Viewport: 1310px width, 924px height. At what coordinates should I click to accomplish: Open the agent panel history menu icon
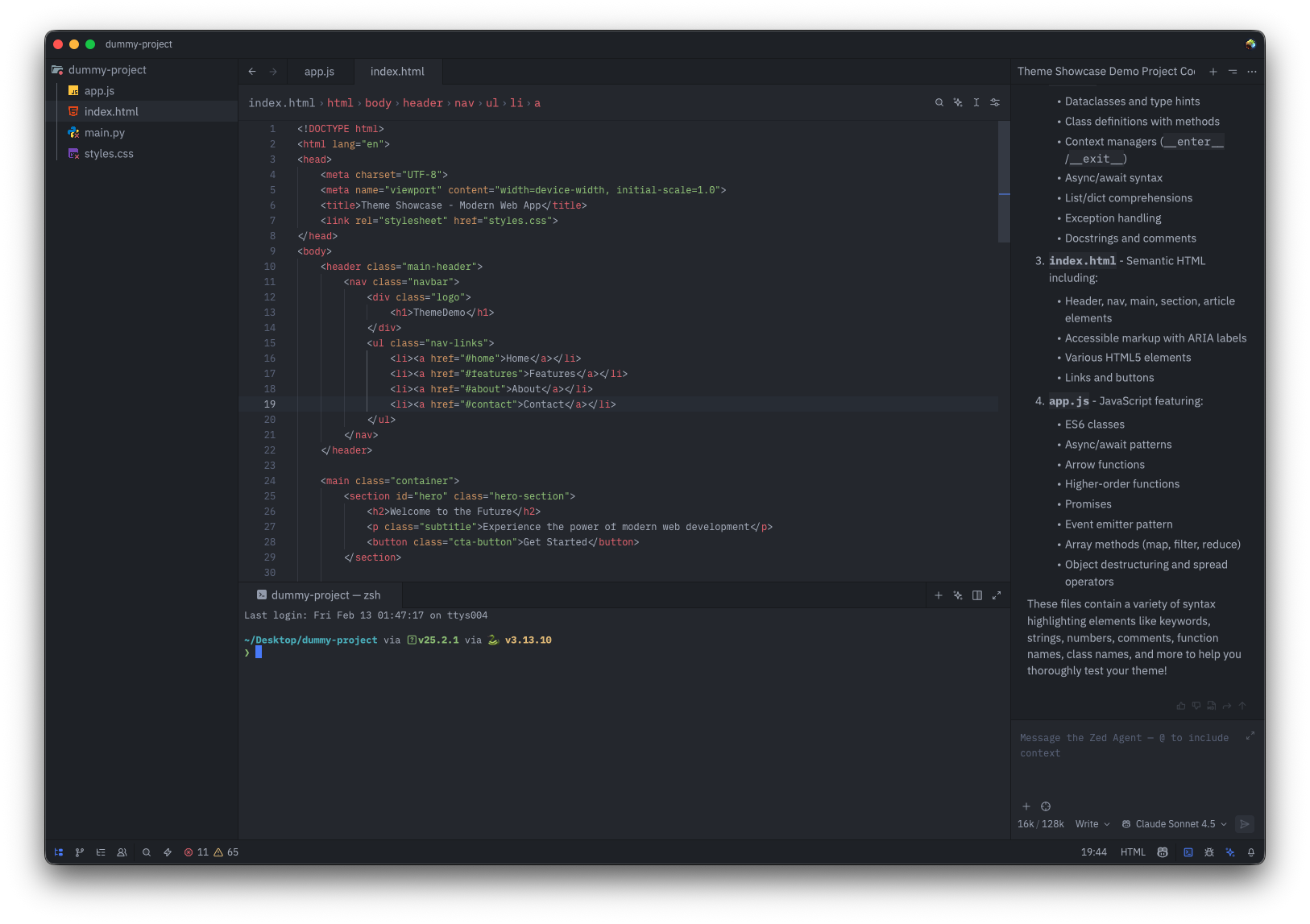(1233, 72)
